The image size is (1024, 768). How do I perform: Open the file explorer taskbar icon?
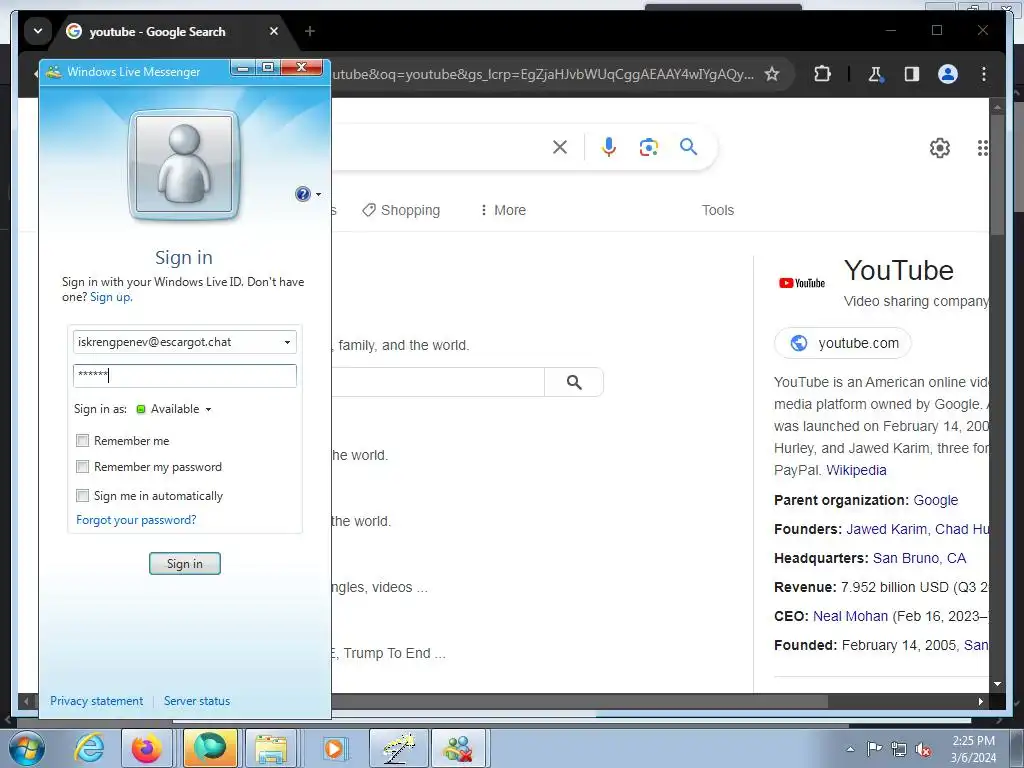(271, 748)
